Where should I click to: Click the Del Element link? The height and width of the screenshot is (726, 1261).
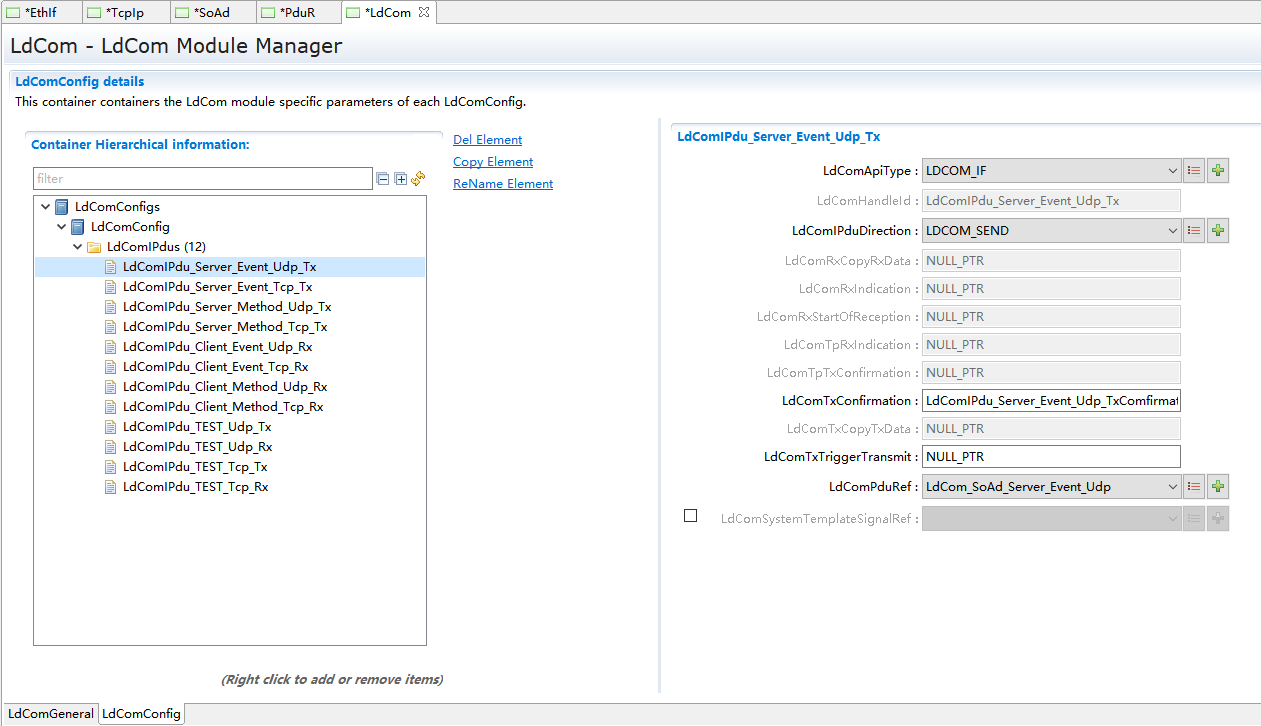pos(487,140)
